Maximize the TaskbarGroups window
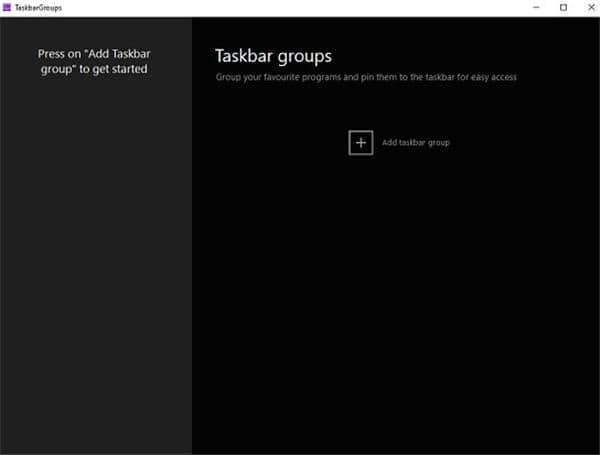This screenshot has width=600, height=455. [563, 7]
